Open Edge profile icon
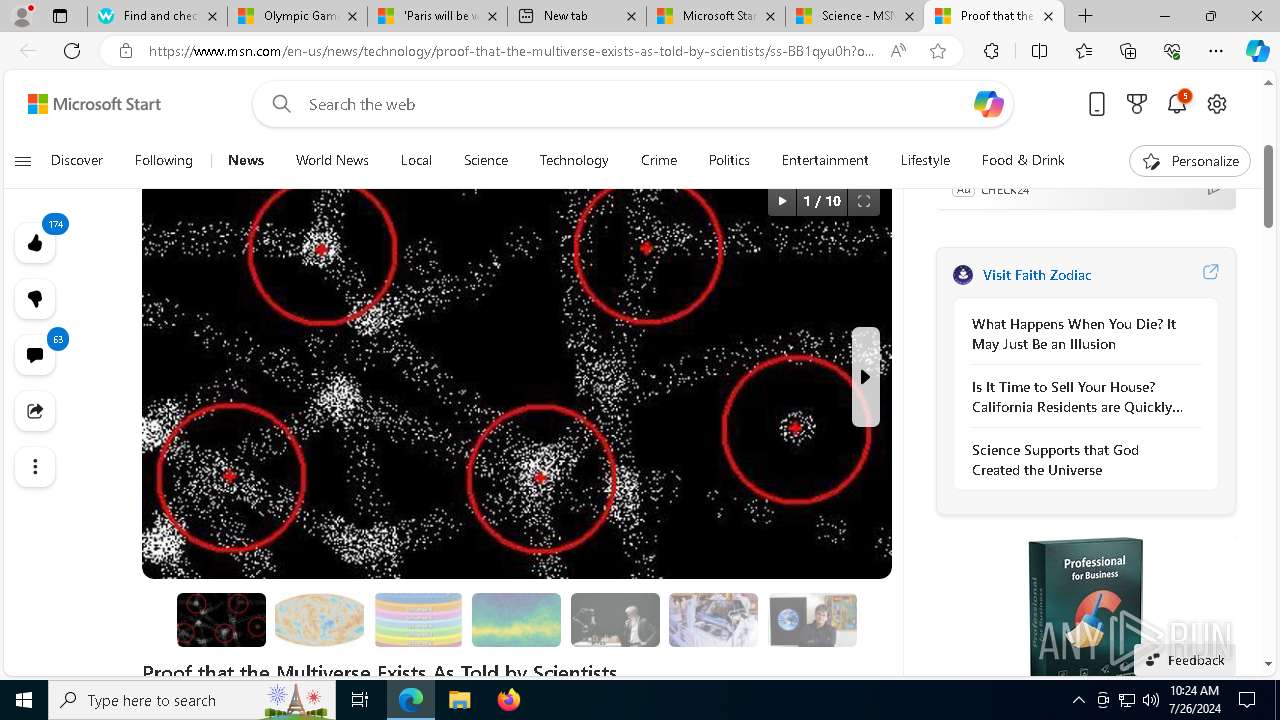 pos(23,15)
